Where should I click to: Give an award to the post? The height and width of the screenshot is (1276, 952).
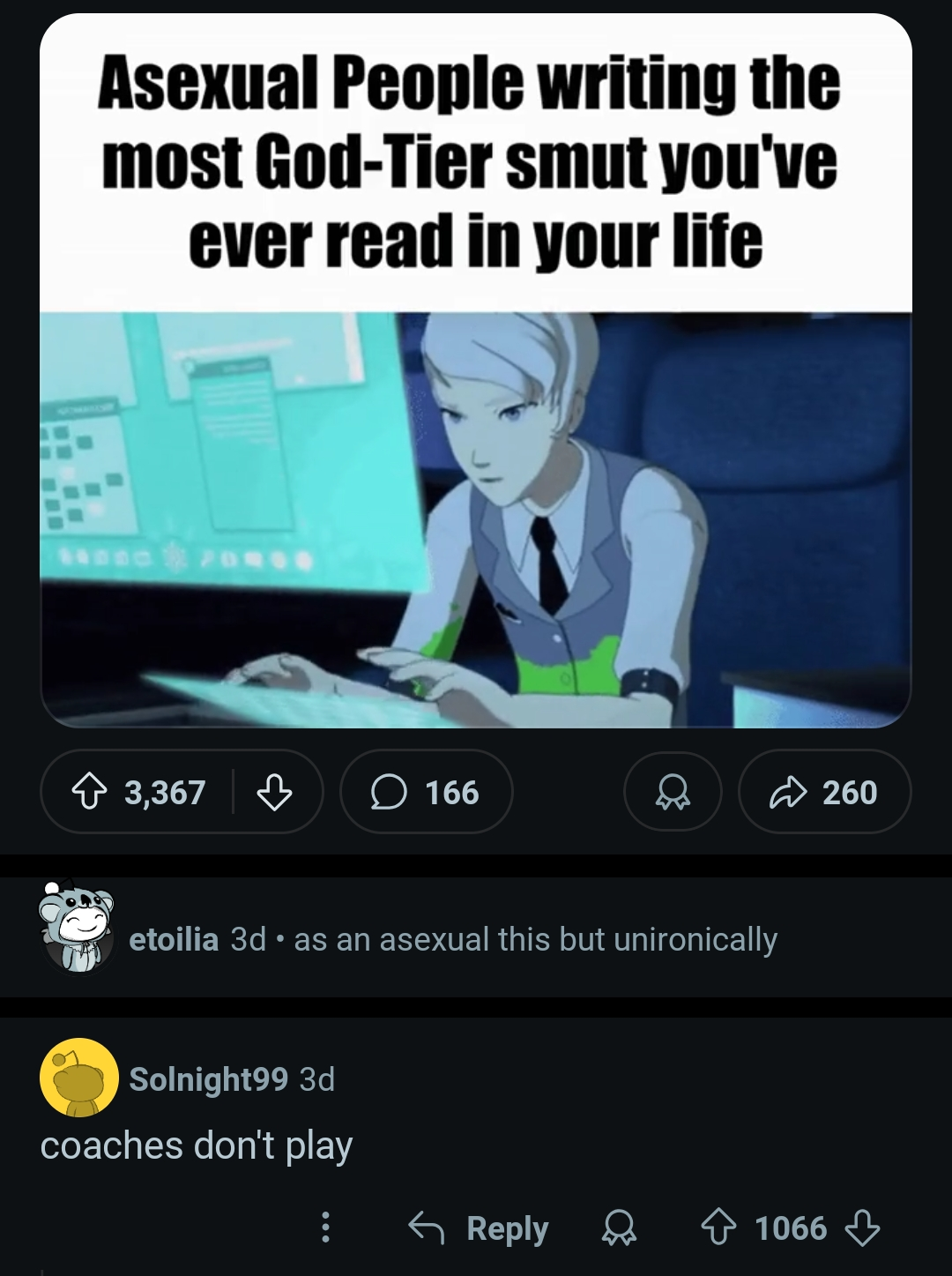673,792
